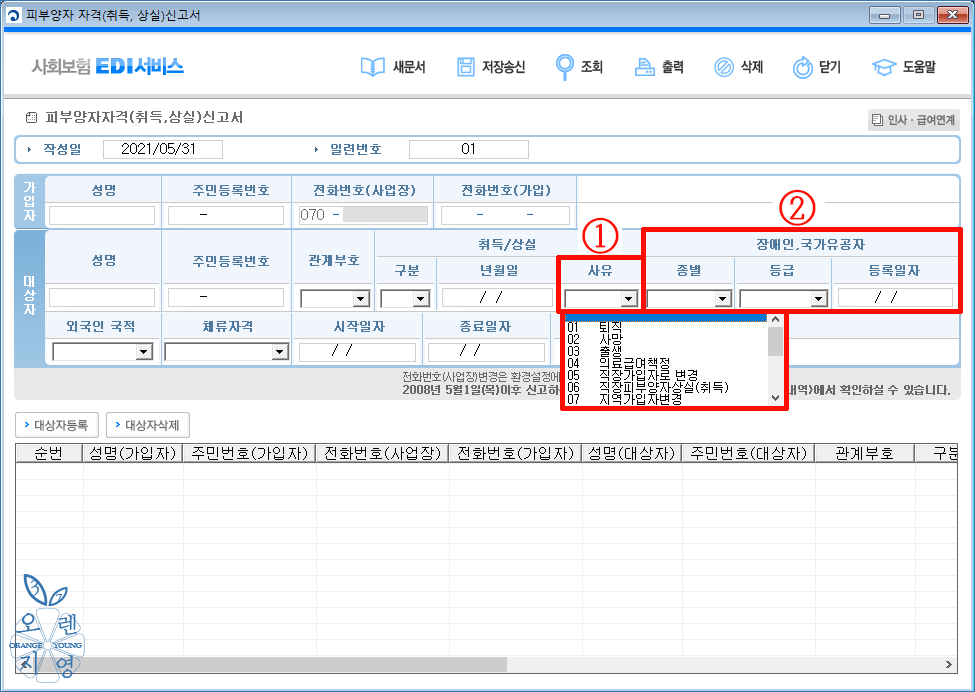Screen dimensions: 975x692
Task: Click the 등록일자 date field
Action: tap(895, 298)
